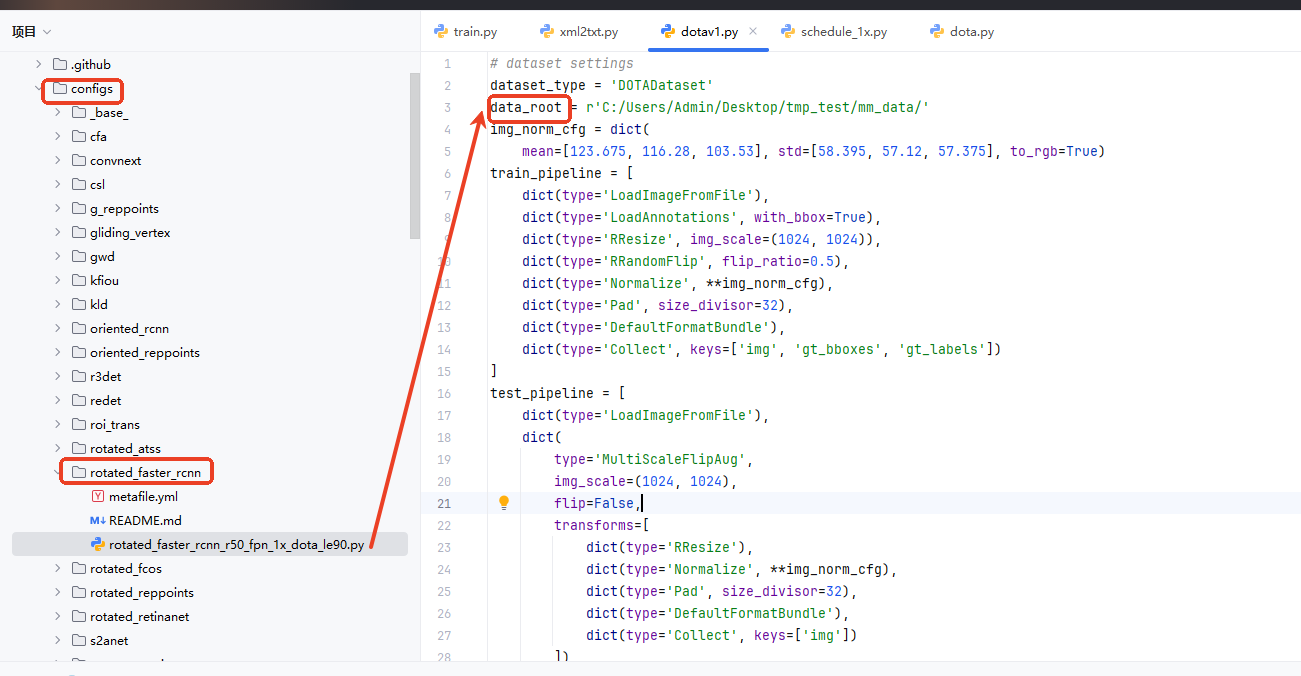Screen dimensions: 1301x676
Task: Click line number 16 in the gutter
Action: [444, 393]
